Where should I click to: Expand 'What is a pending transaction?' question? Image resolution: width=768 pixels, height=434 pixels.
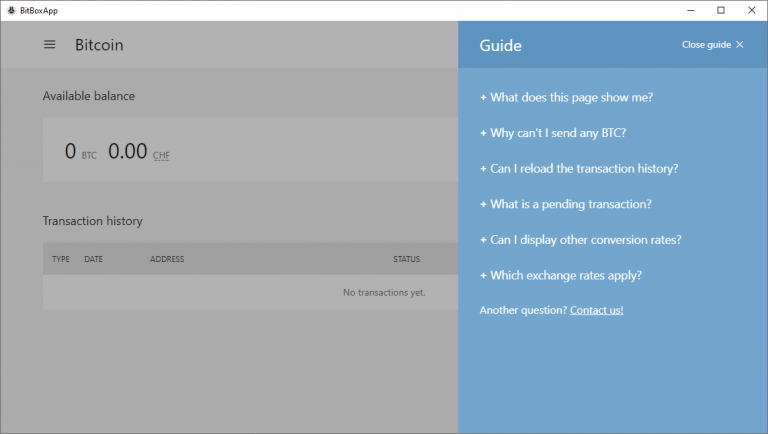pos(565,204)
